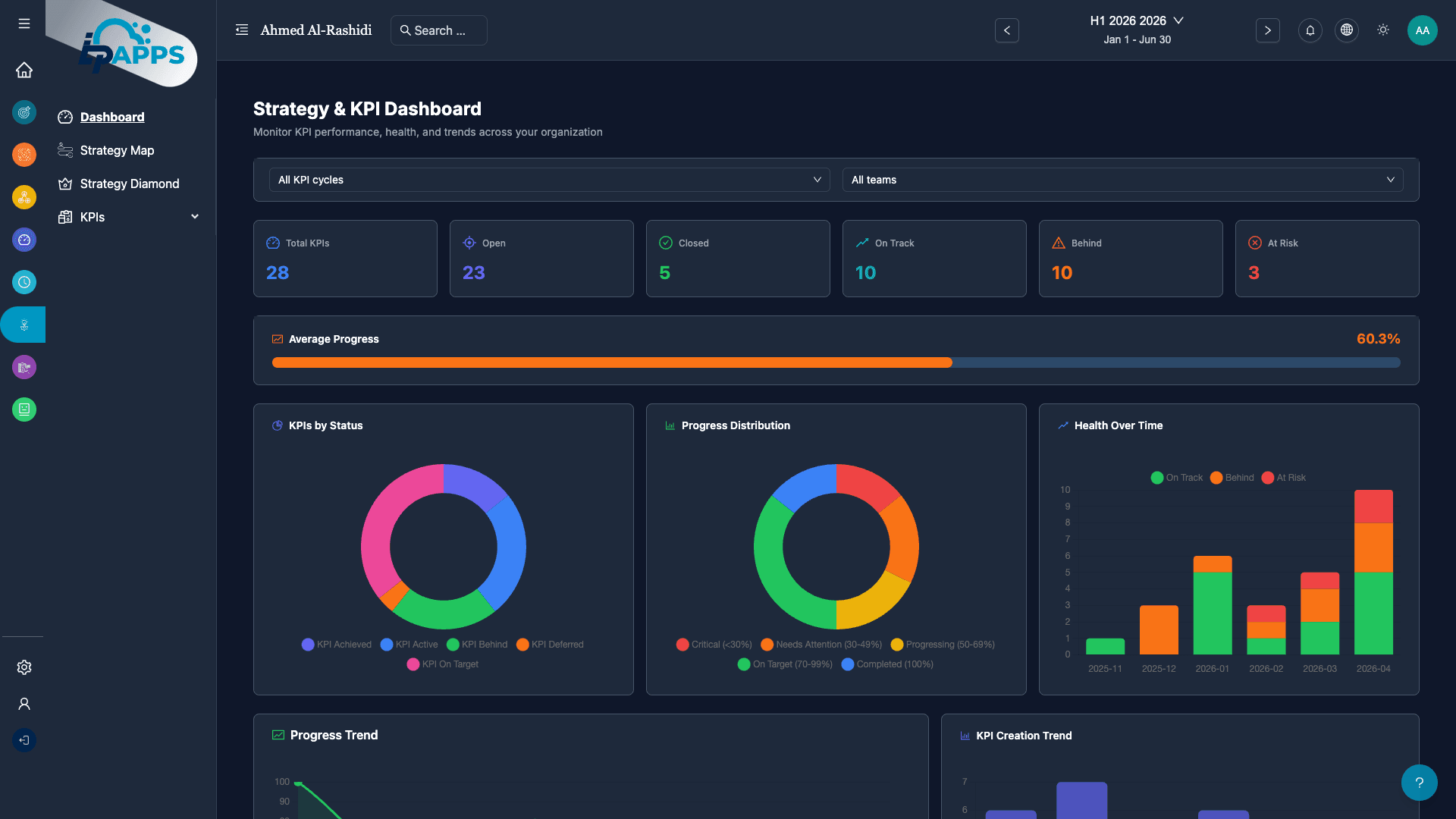Open the search bar magnifier icon
This screenshot has height=819, width=1456.
click(x=406, y=30)
